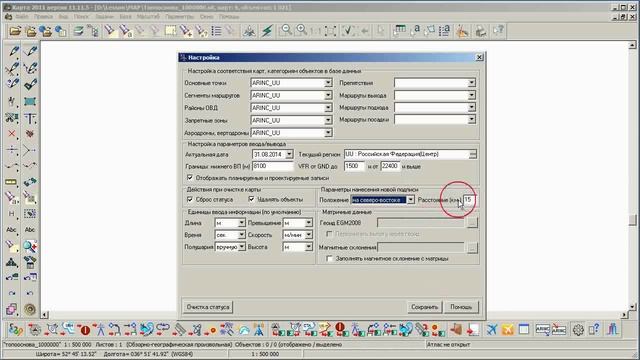Select the teal rectangle tool in left toolbar
This screenshot has height=360, width=640.
tap(30, 101)
